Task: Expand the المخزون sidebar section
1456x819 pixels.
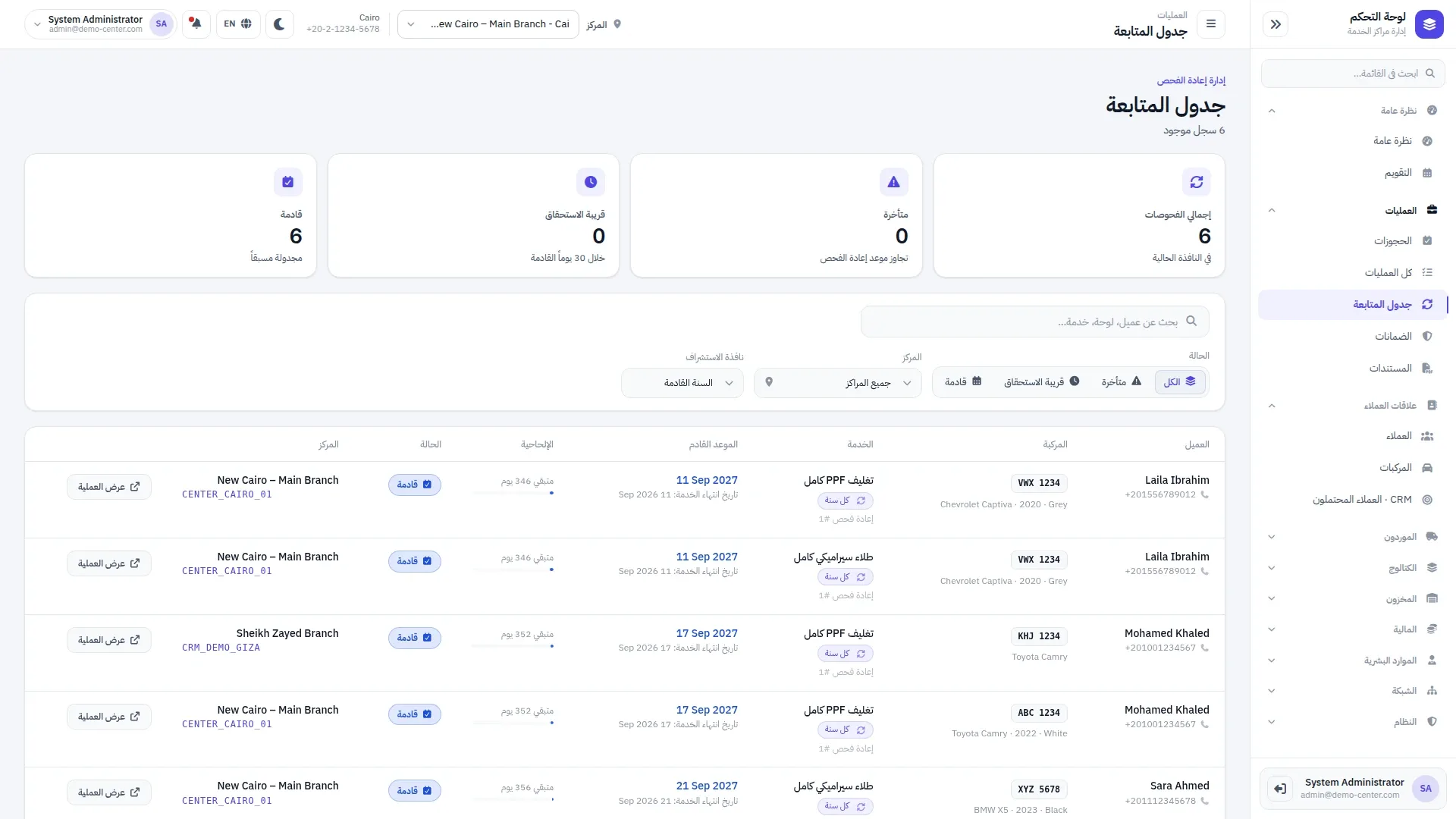Action: click(x=1353, y=599)
